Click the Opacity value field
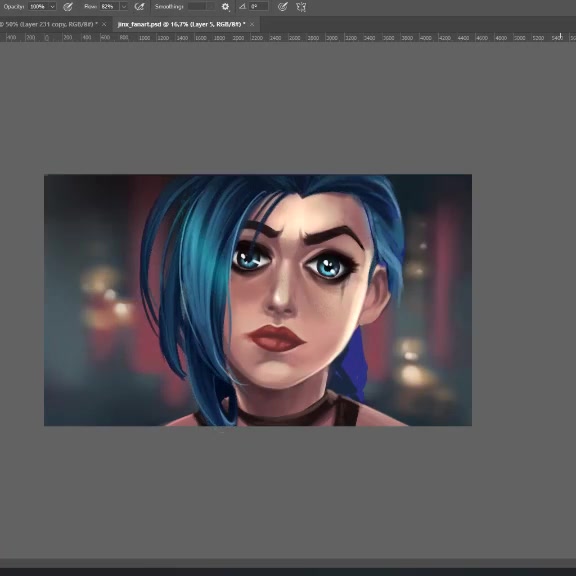576x576 pixels. tap(38, 7)
